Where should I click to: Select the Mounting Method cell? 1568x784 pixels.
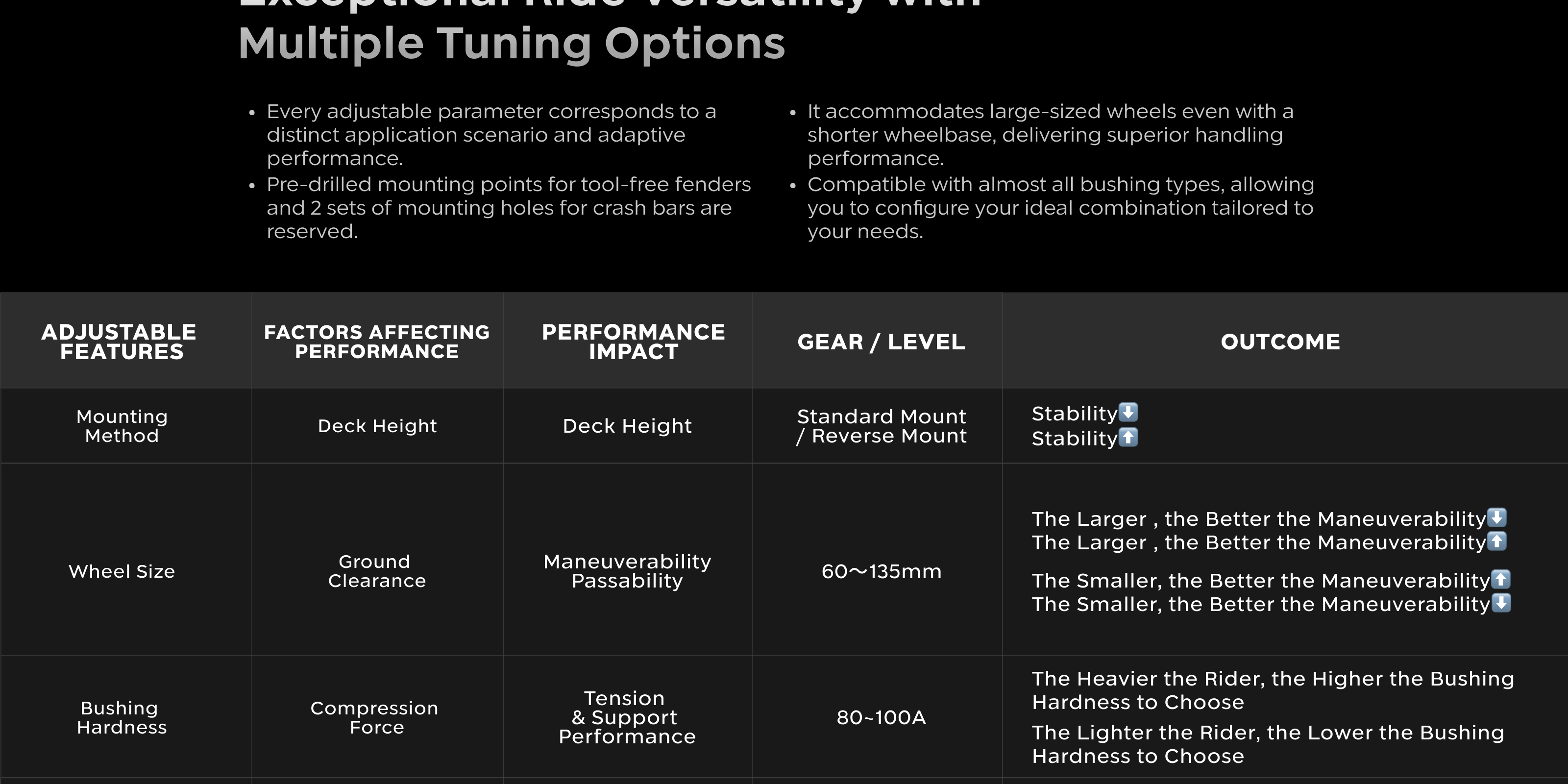point(122,426)
